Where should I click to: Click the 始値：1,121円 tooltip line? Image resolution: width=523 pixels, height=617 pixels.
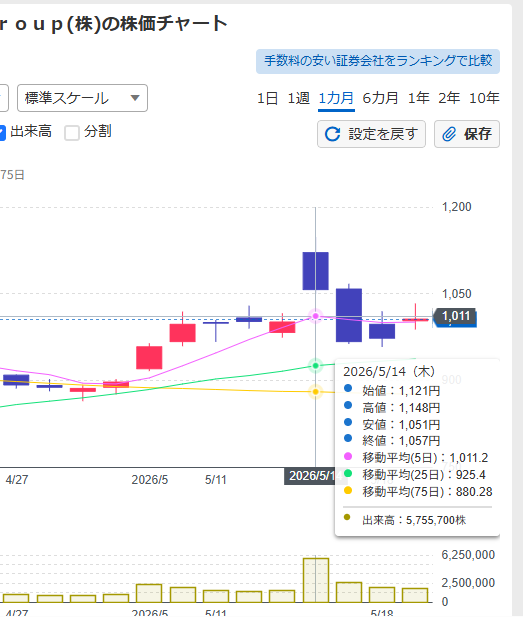coord(401,391)
